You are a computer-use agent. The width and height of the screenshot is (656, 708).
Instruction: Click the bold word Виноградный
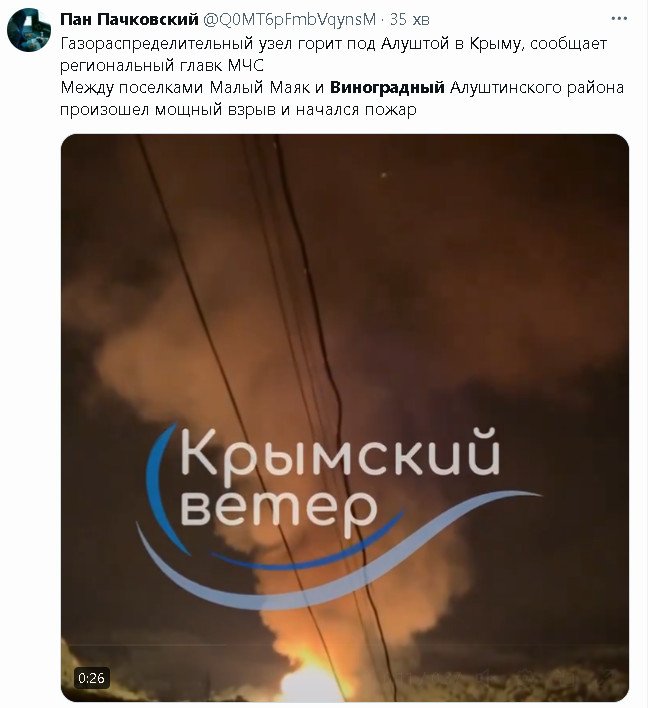pyautogui.click(x=387, y=87)
